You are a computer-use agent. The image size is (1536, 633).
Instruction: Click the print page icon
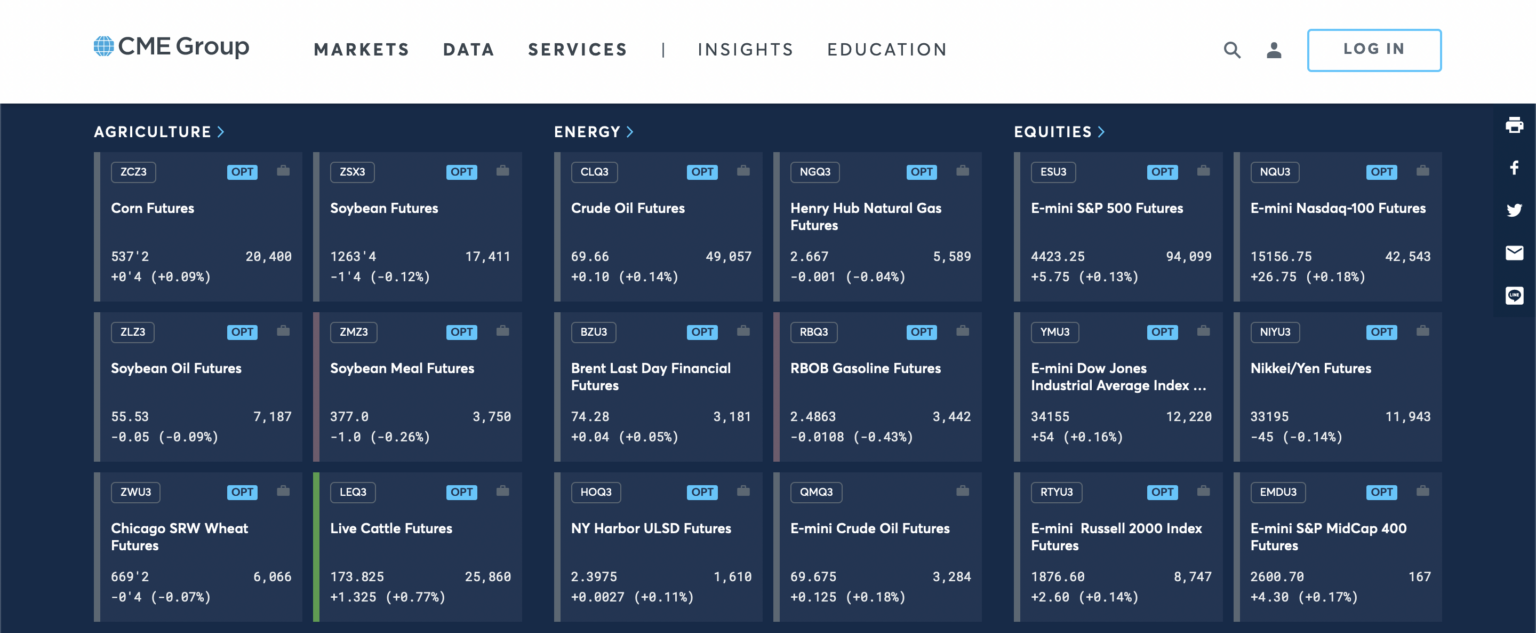point(1514,125)
